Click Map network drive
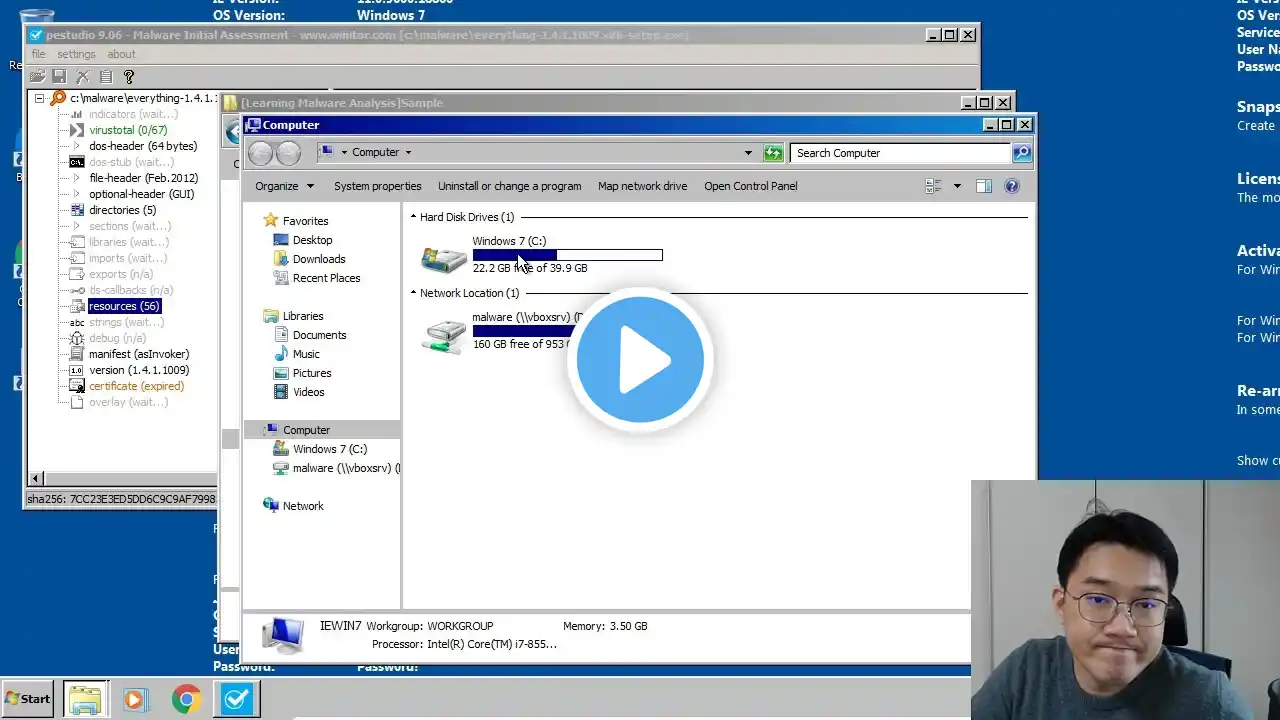Viewport: 1280px width, 720px height. tap(642, 186)
